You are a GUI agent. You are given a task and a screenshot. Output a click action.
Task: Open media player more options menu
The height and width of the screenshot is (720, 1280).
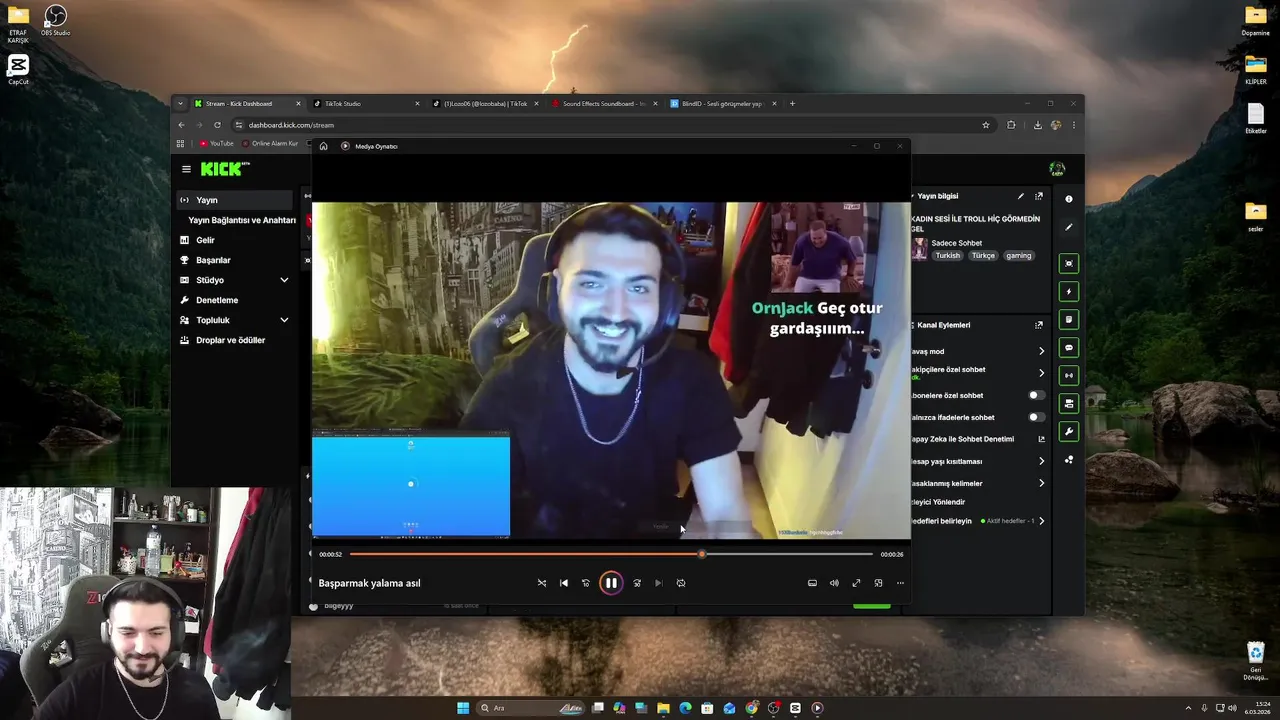pyautogui.click(x=900, y=583)
